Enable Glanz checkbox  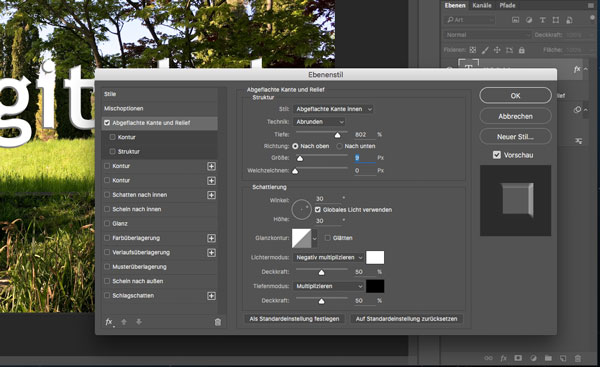click(x=107, y=223)
